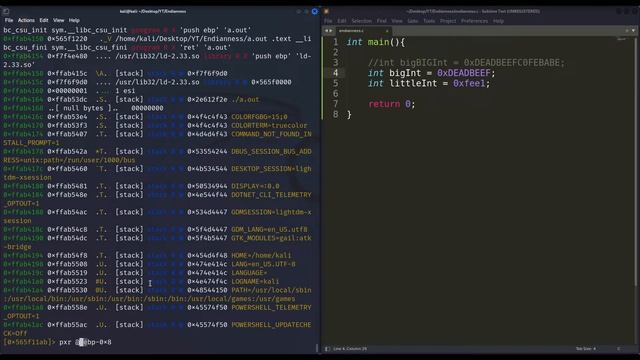Open Sublime Text's Edit menu

(342, 21)
